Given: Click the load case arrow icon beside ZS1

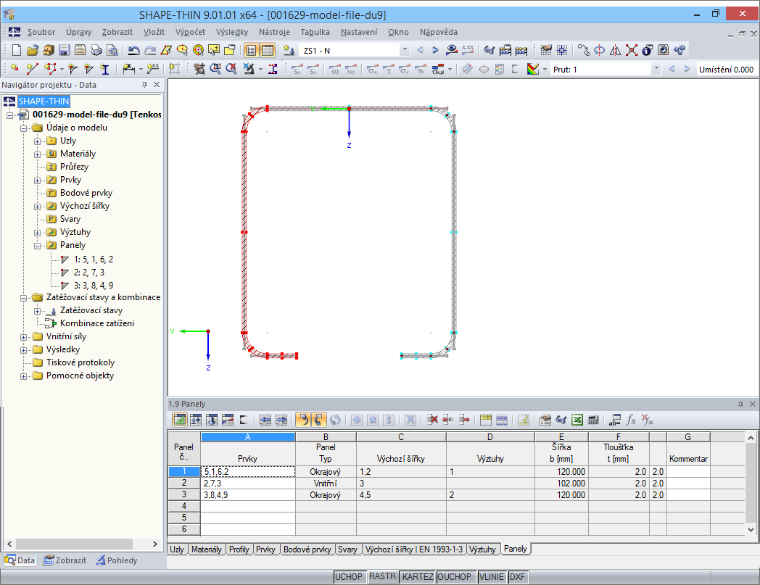Looking at the screenshot, I should coord(288,50).
